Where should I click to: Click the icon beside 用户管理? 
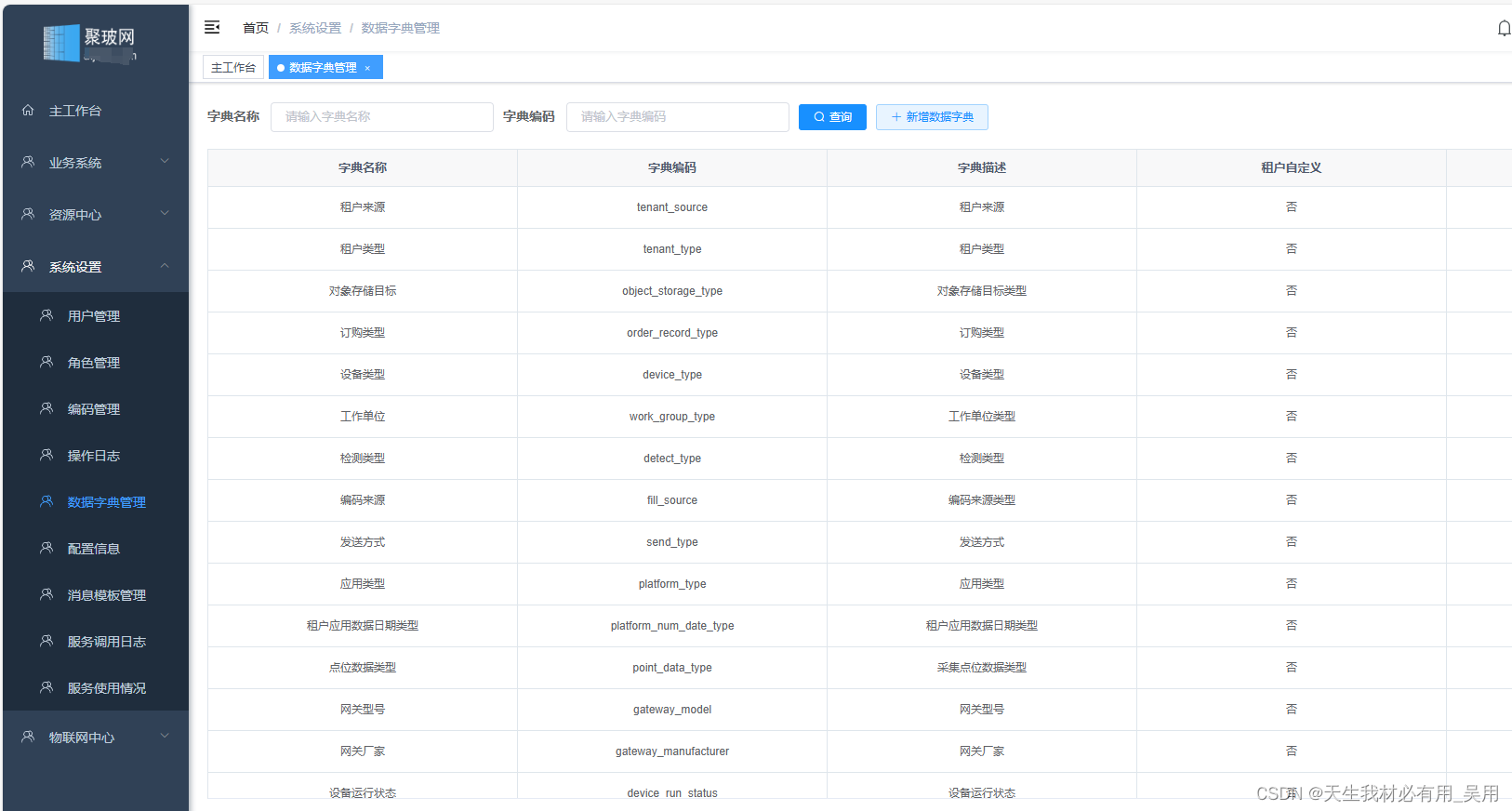point(46,315)
